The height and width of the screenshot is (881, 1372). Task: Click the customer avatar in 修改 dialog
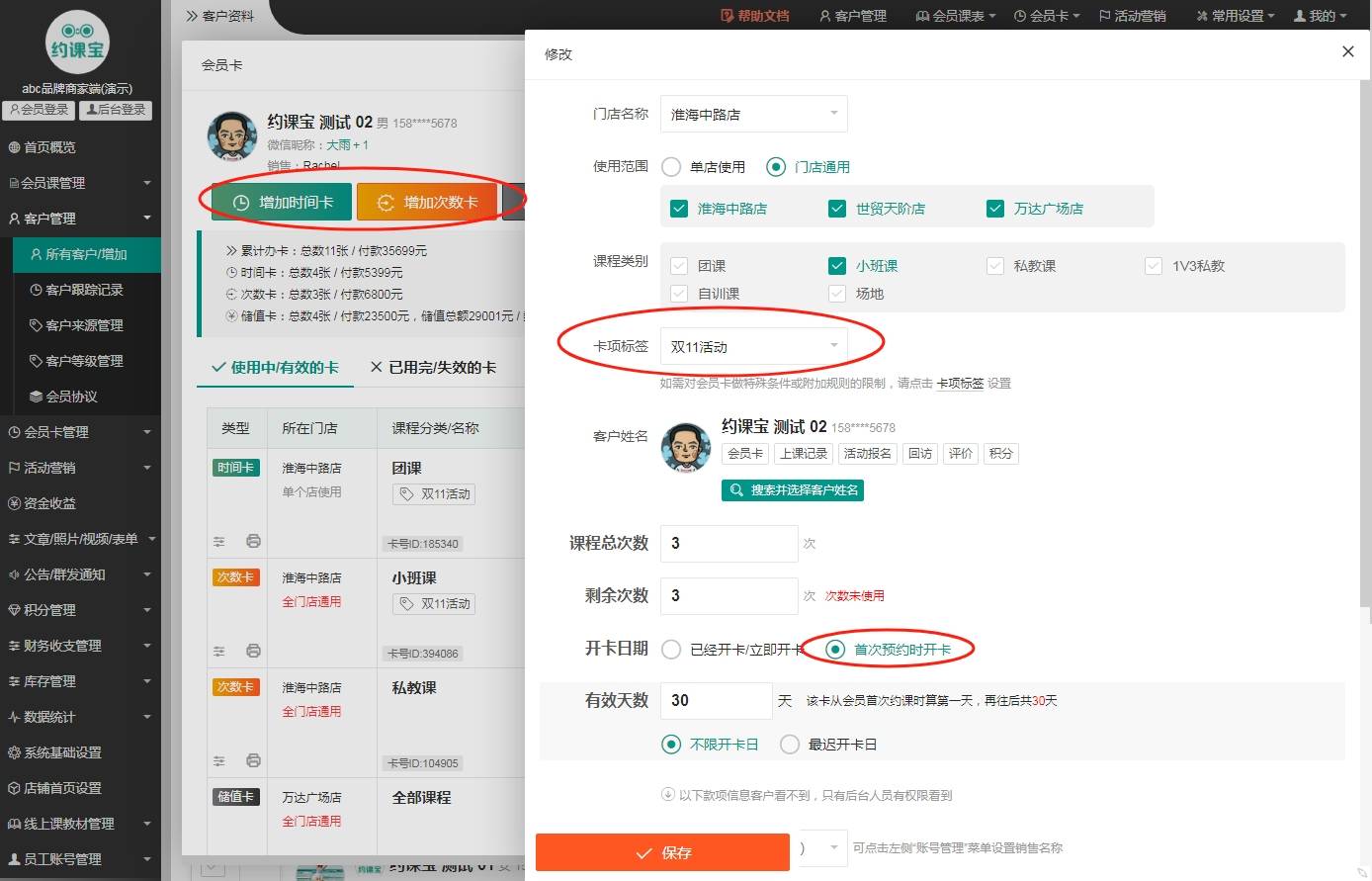click(686, 447)
